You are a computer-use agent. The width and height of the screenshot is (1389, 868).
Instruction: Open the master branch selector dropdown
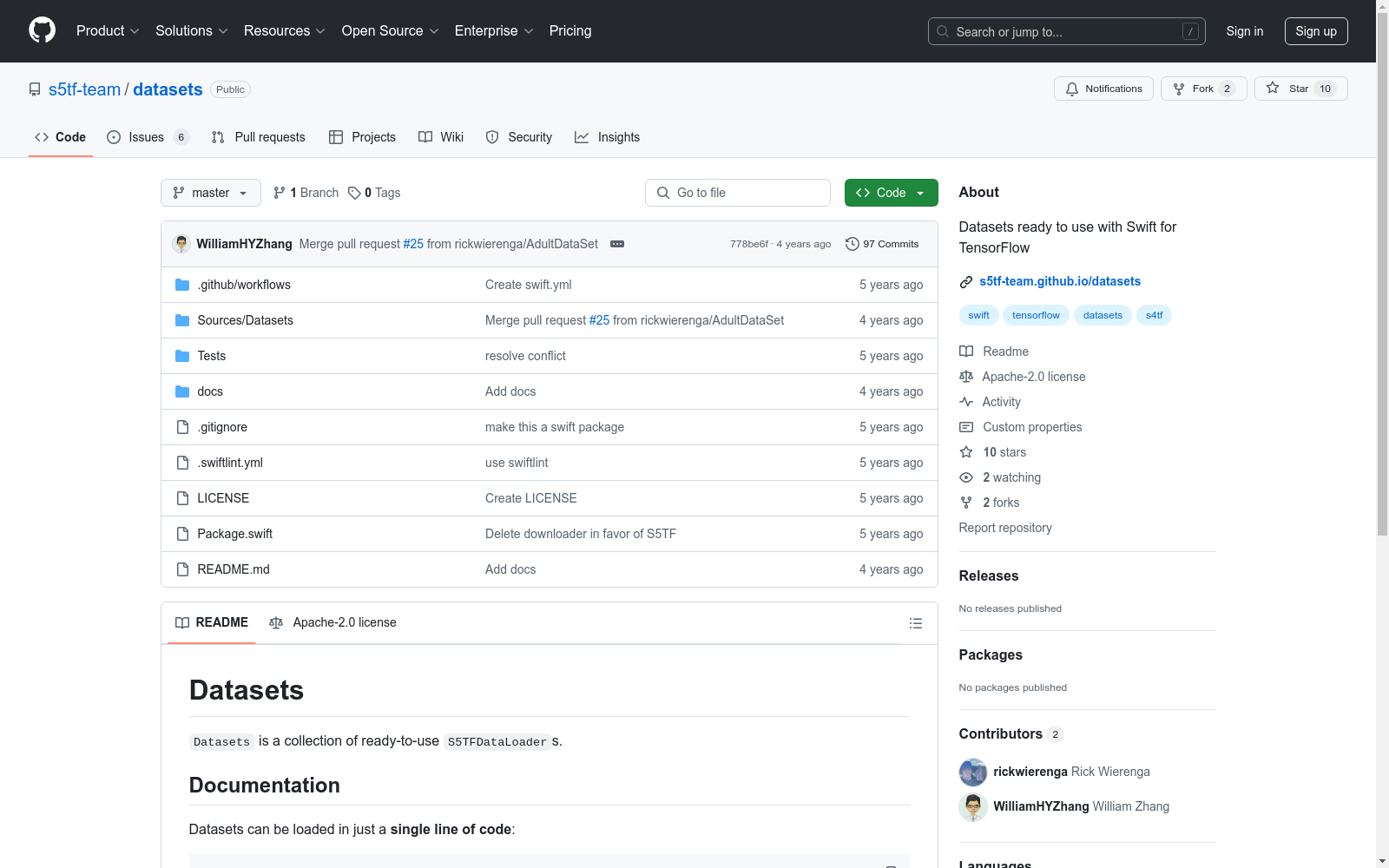click(x=211, y=193)
